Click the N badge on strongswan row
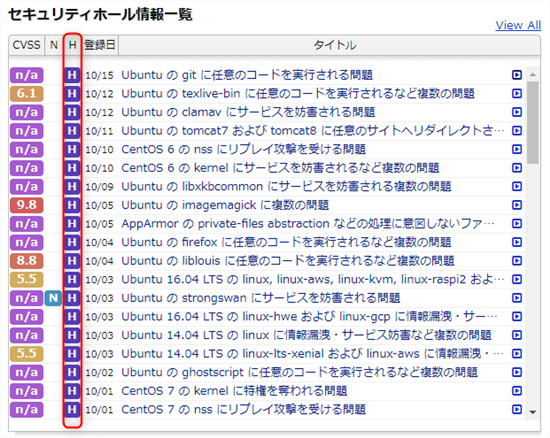550x438 pixels. pyautogui.click(x=53, y=298)
